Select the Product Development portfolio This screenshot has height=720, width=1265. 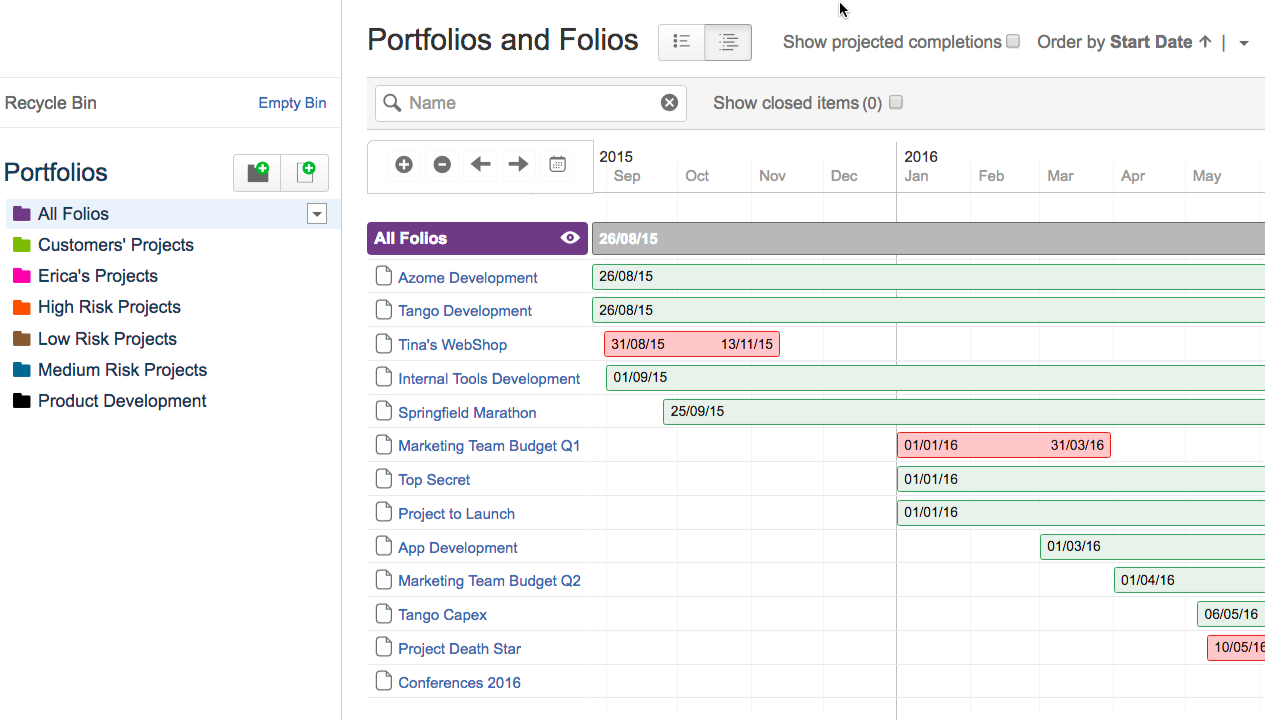click(122, 401)
